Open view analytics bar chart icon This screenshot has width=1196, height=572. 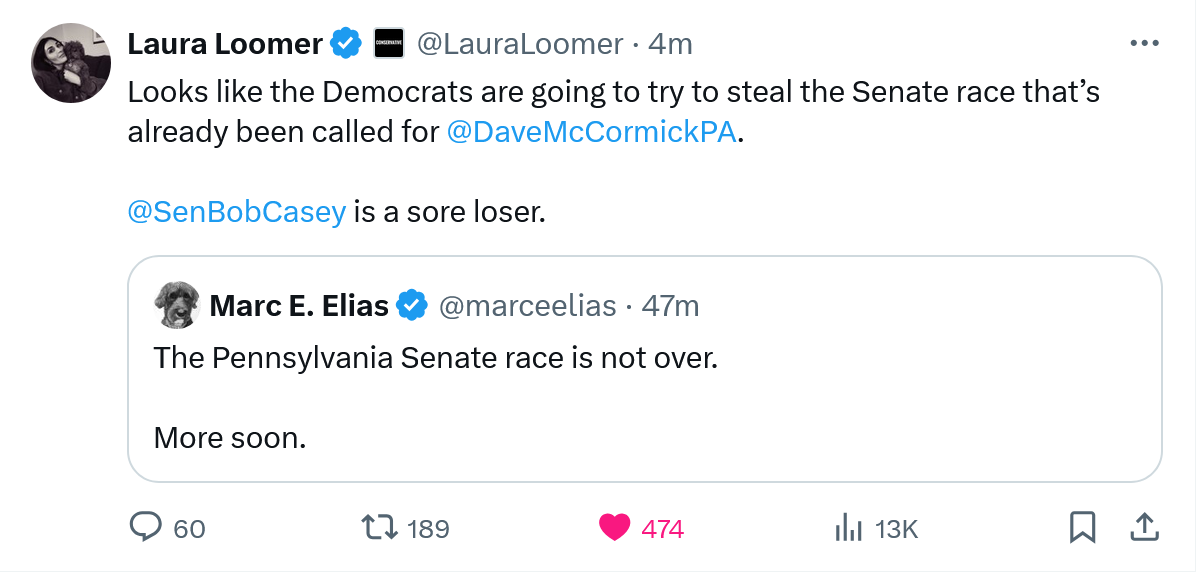[848, 527]
